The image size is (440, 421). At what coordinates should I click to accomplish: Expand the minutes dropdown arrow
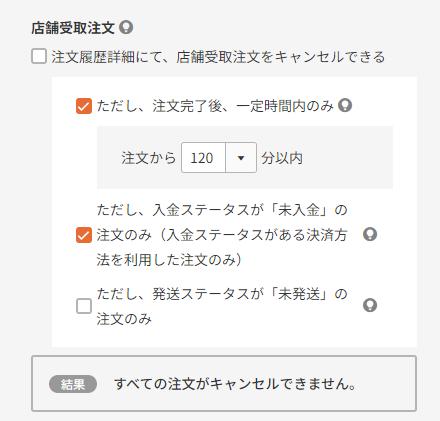[241, 158]
